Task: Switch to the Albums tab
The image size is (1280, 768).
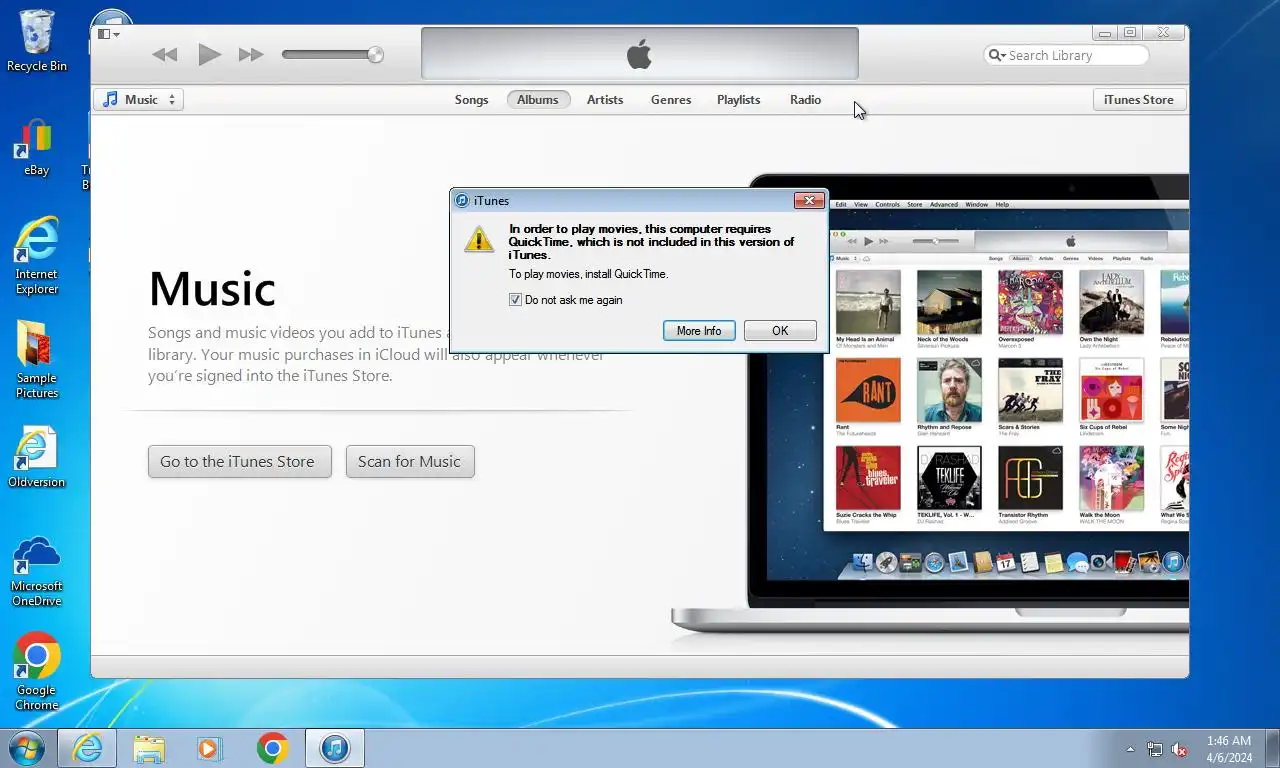Action: coord(538,100)
